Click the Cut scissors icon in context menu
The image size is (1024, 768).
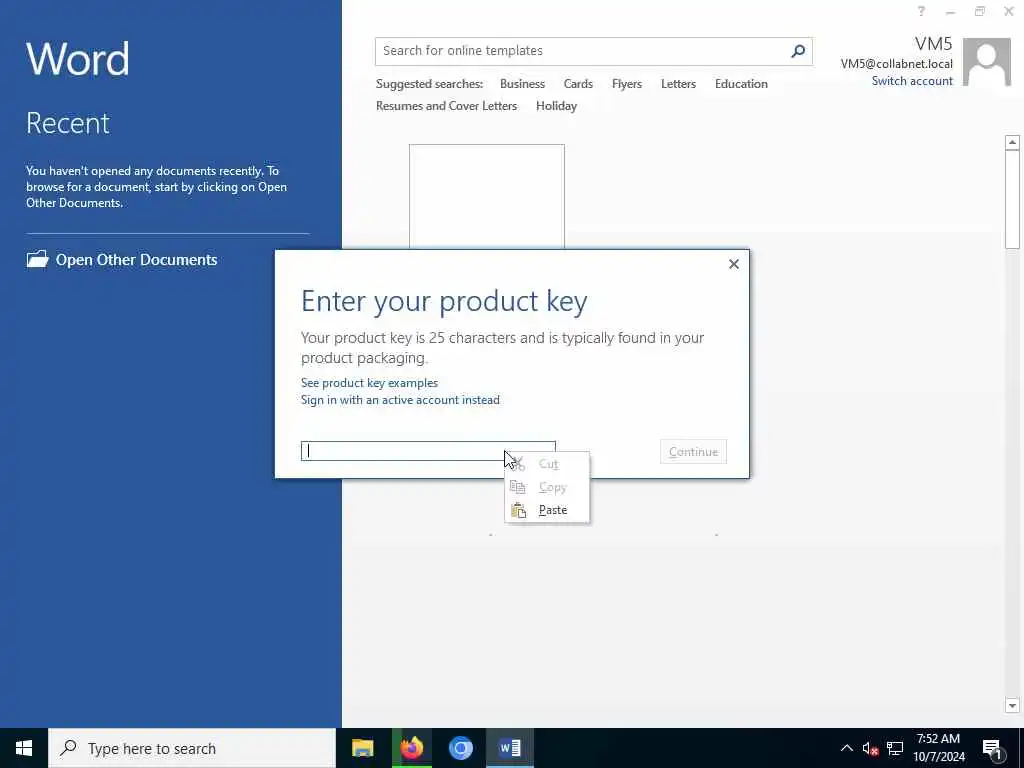pyautogui.click(x=518, y=464)
